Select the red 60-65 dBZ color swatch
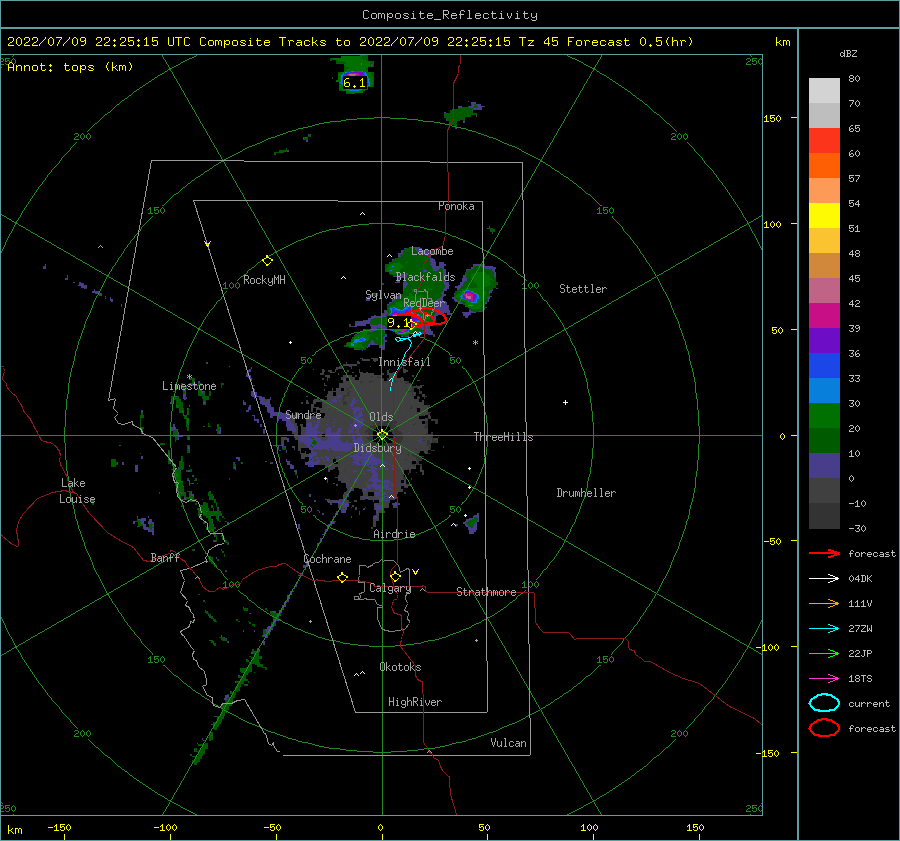900x841 pixels. point(824,141)
